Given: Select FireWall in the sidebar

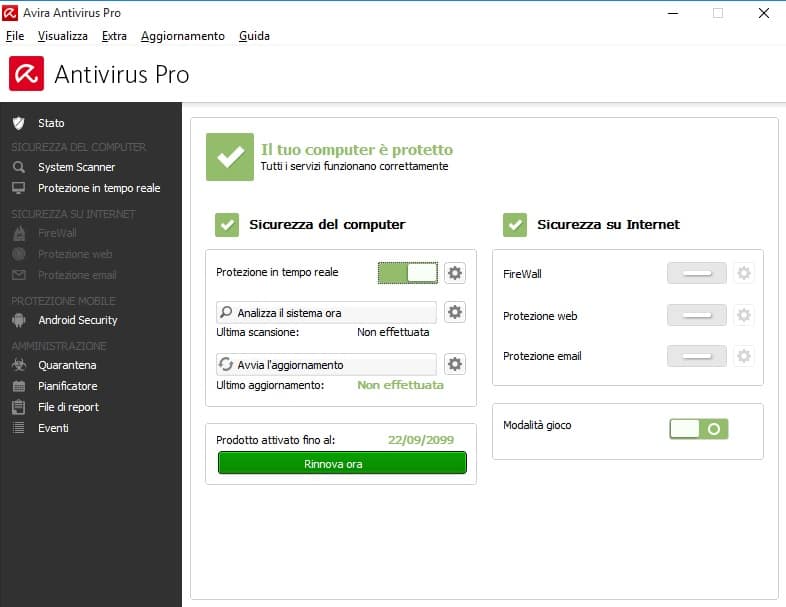Looking at the screenshot, I should [57, 233].
